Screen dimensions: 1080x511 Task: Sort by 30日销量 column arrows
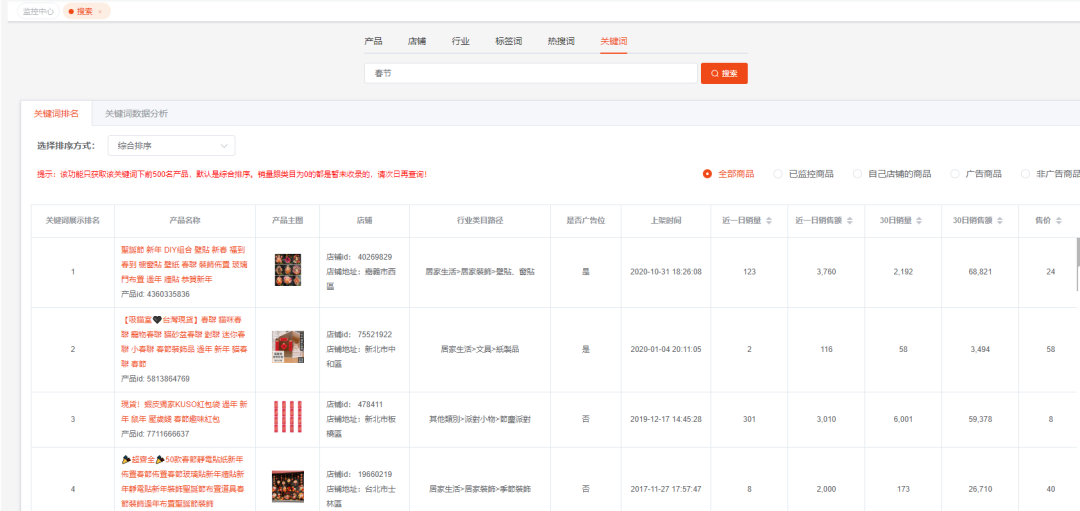click(920, 220)
